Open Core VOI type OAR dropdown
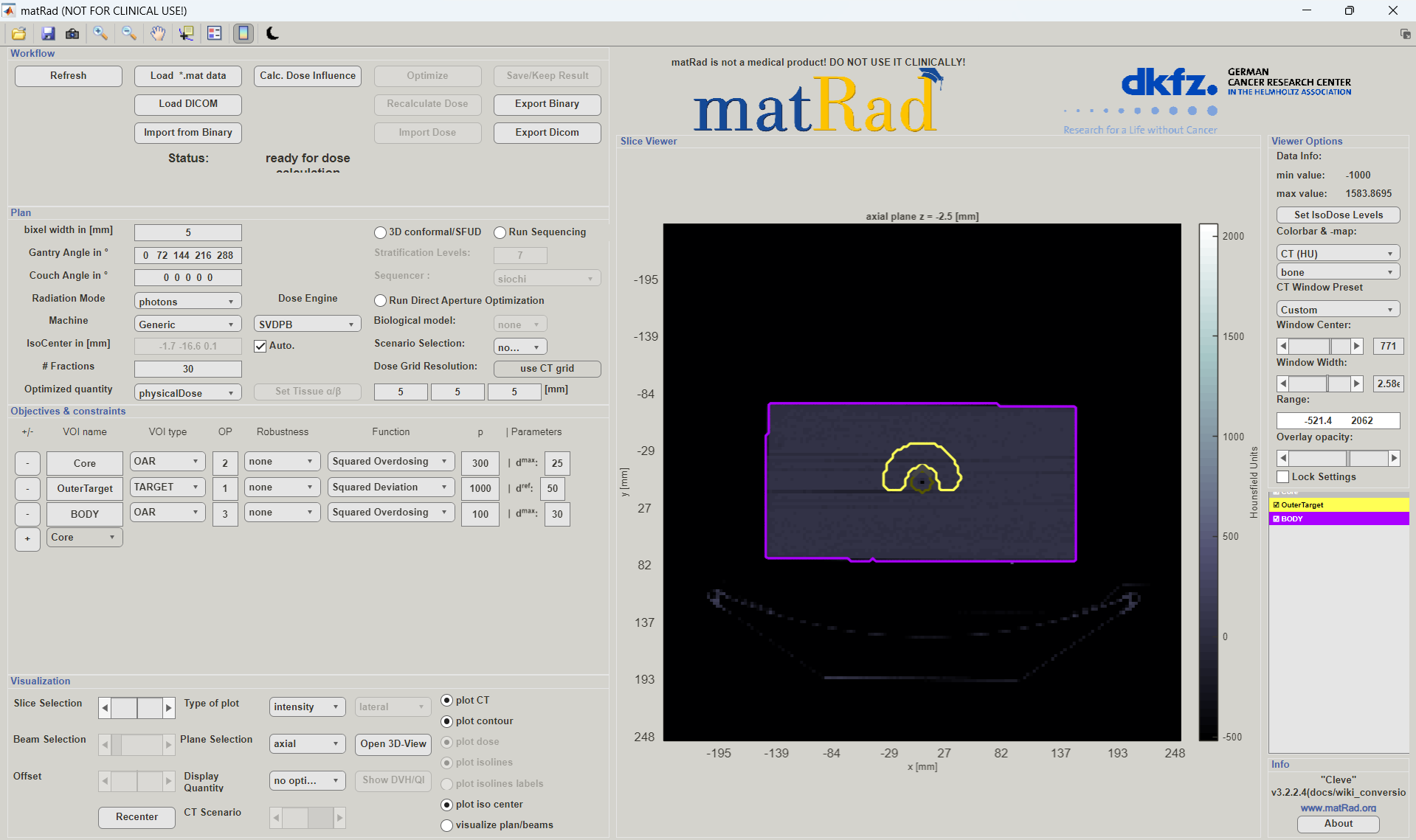 click(167, 462)
